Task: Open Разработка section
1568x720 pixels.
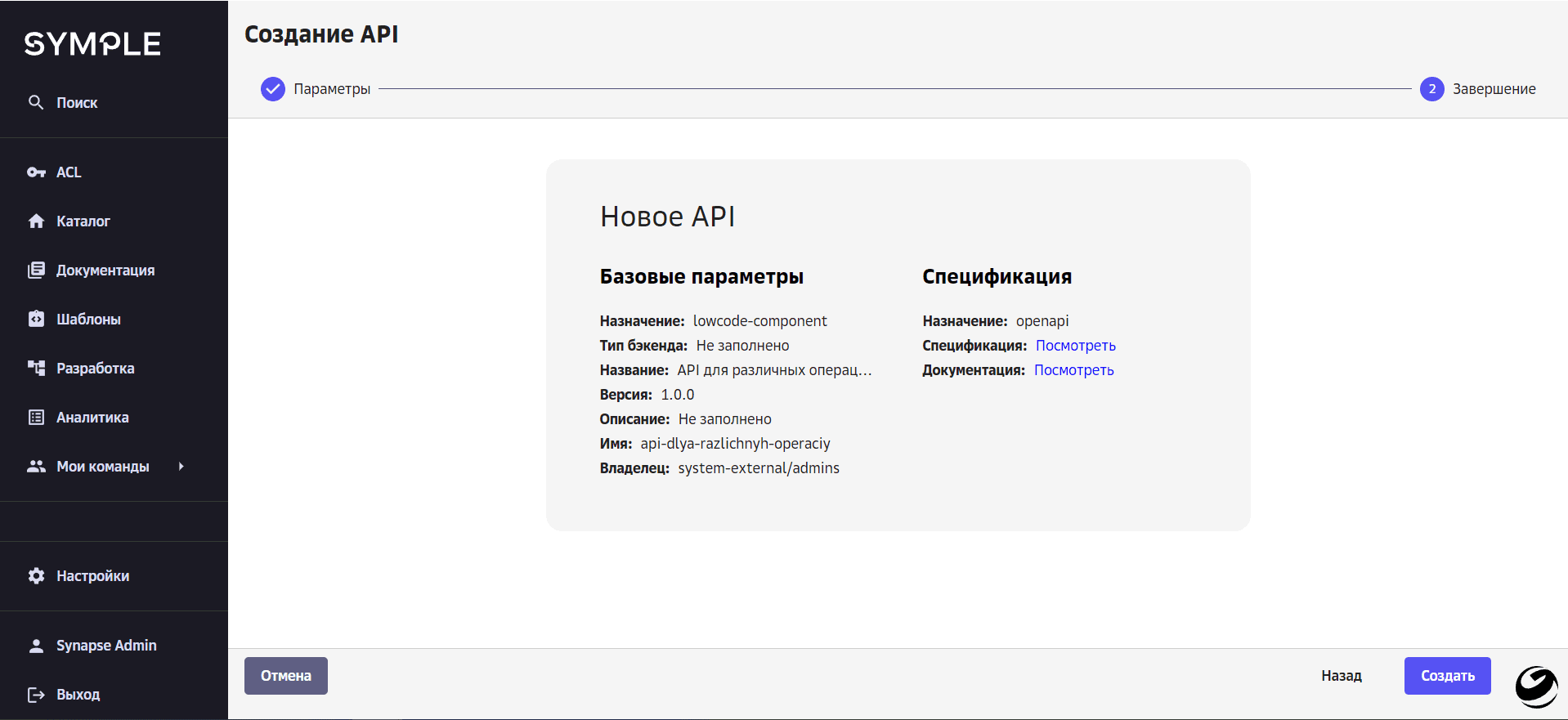Action: [x=96, y=369]
